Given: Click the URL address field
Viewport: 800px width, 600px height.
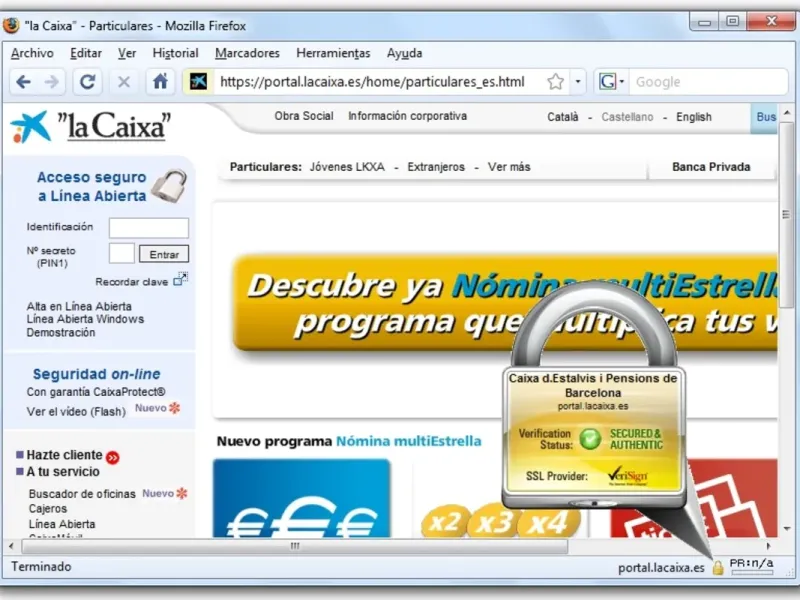Looking at the screenshot, I should [372, 82].
